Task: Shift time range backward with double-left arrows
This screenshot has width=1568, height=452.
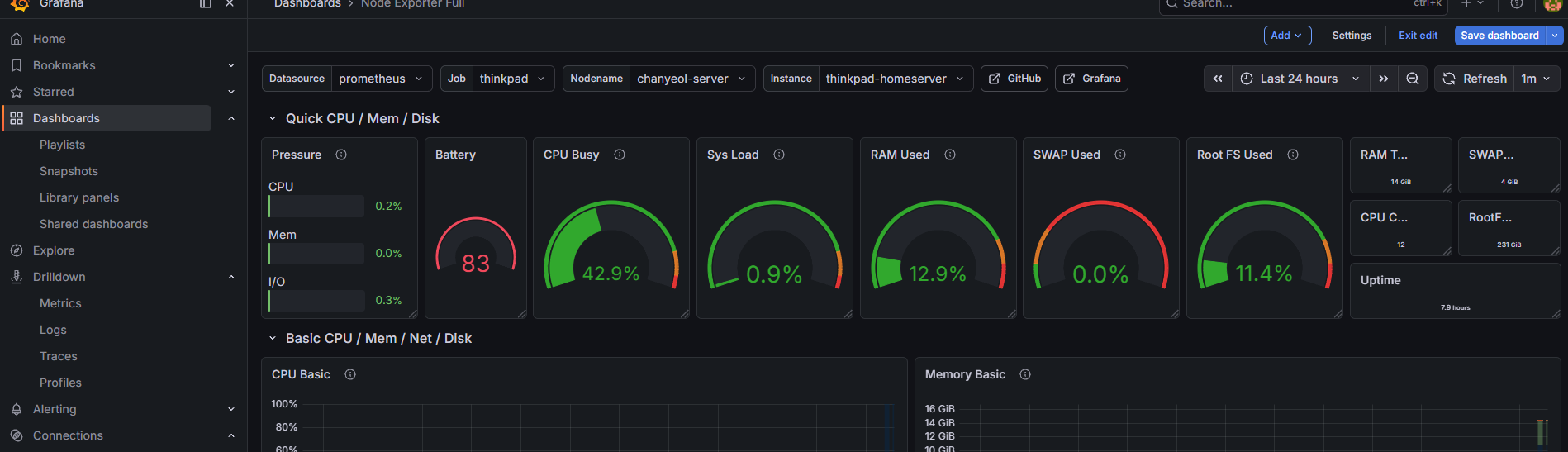Action: point(1218,79)
